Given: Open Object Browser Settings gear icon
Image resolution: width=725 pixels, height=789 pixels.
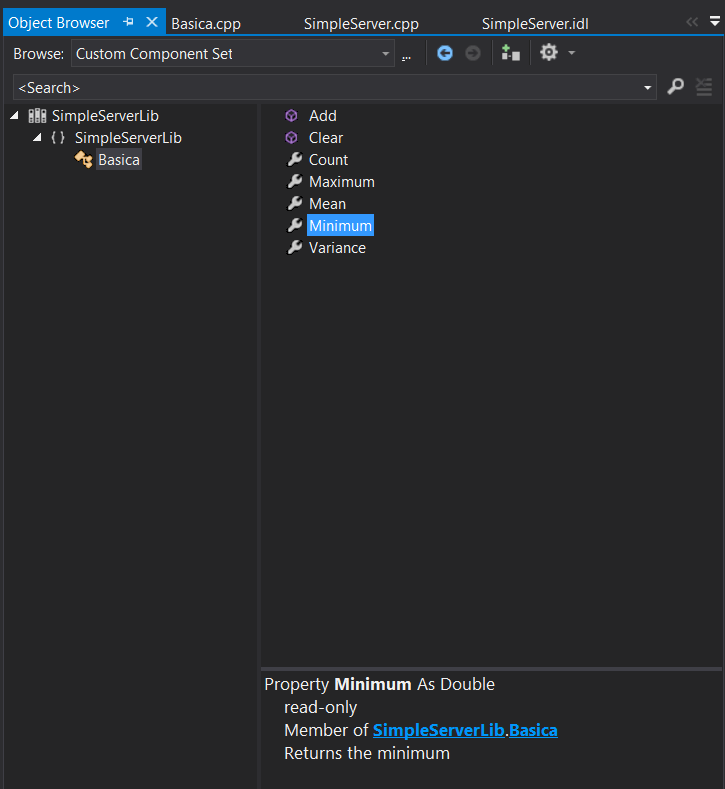Looking at the screenshot, I should [x=548, y=52].
